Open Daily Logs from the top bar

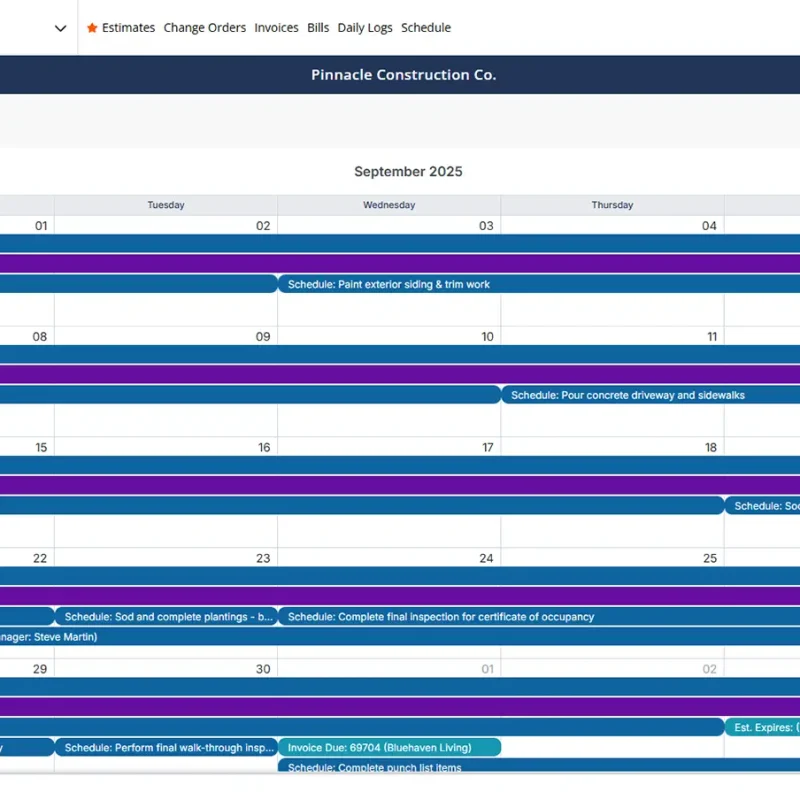365,28
